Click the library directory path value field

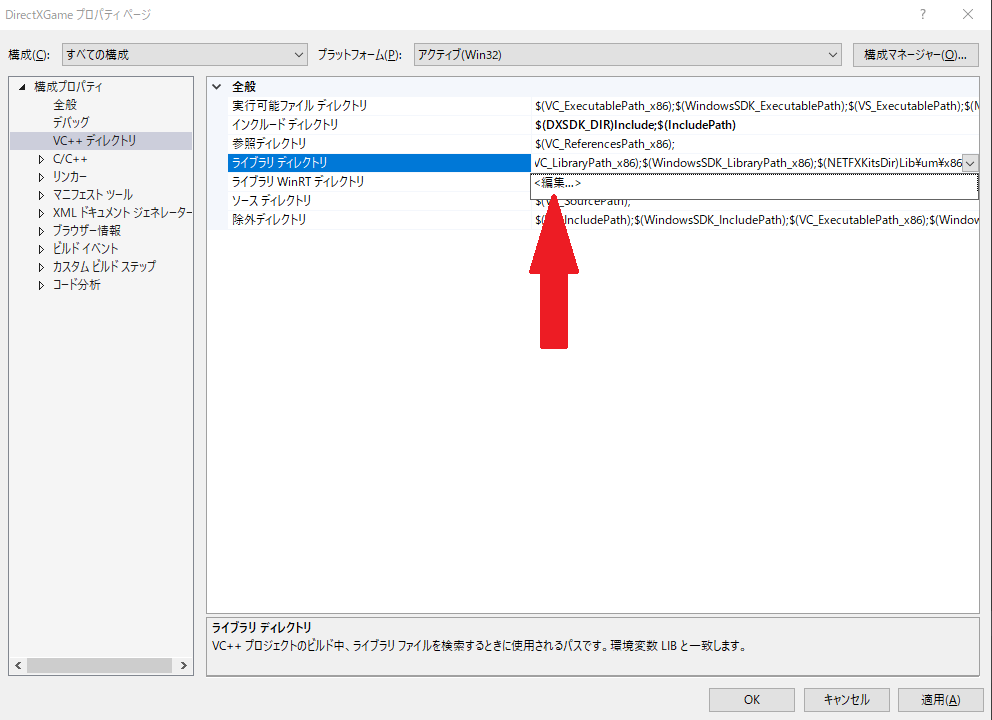coord(747,163)
